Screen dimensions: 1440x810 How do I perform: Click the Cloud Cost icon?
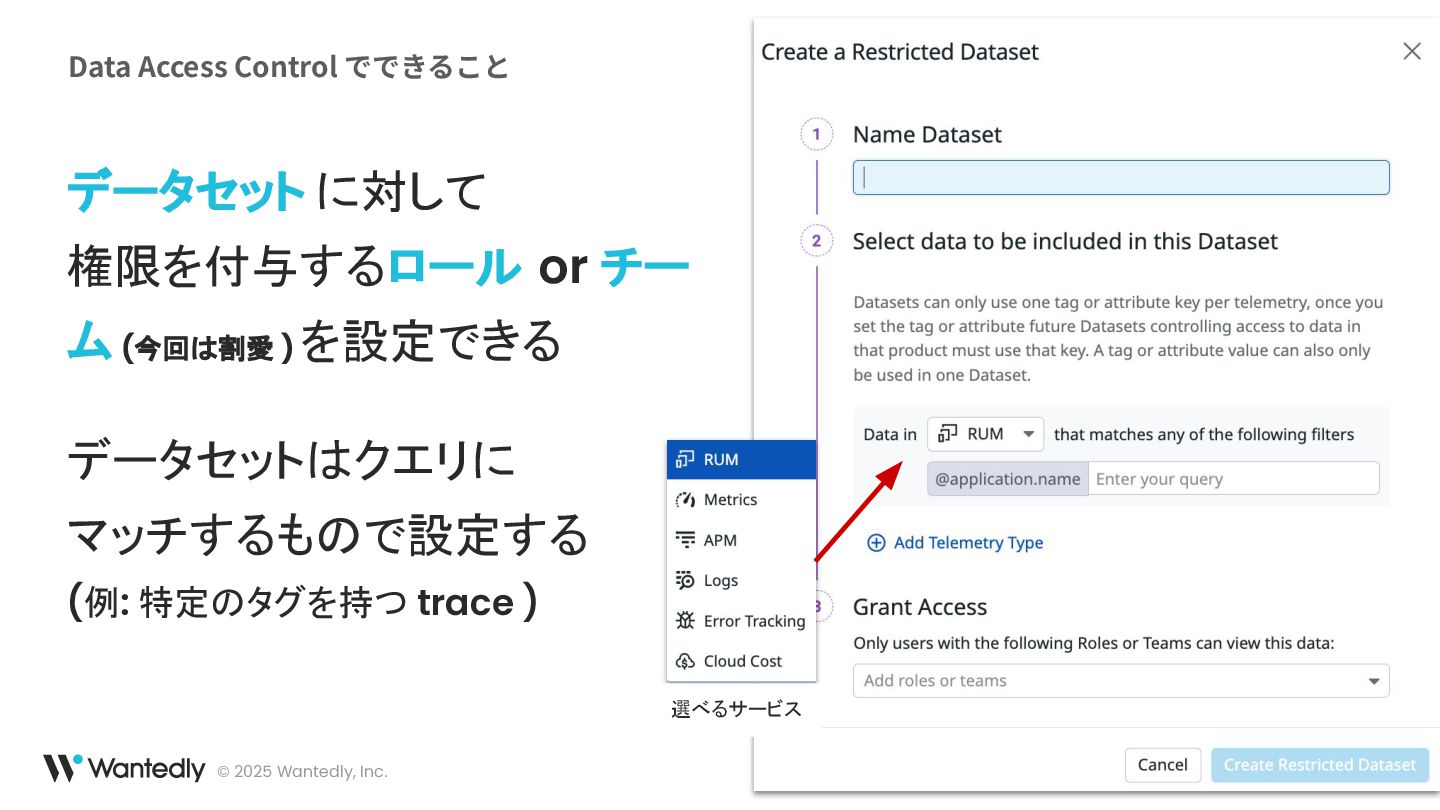point(685,661)
